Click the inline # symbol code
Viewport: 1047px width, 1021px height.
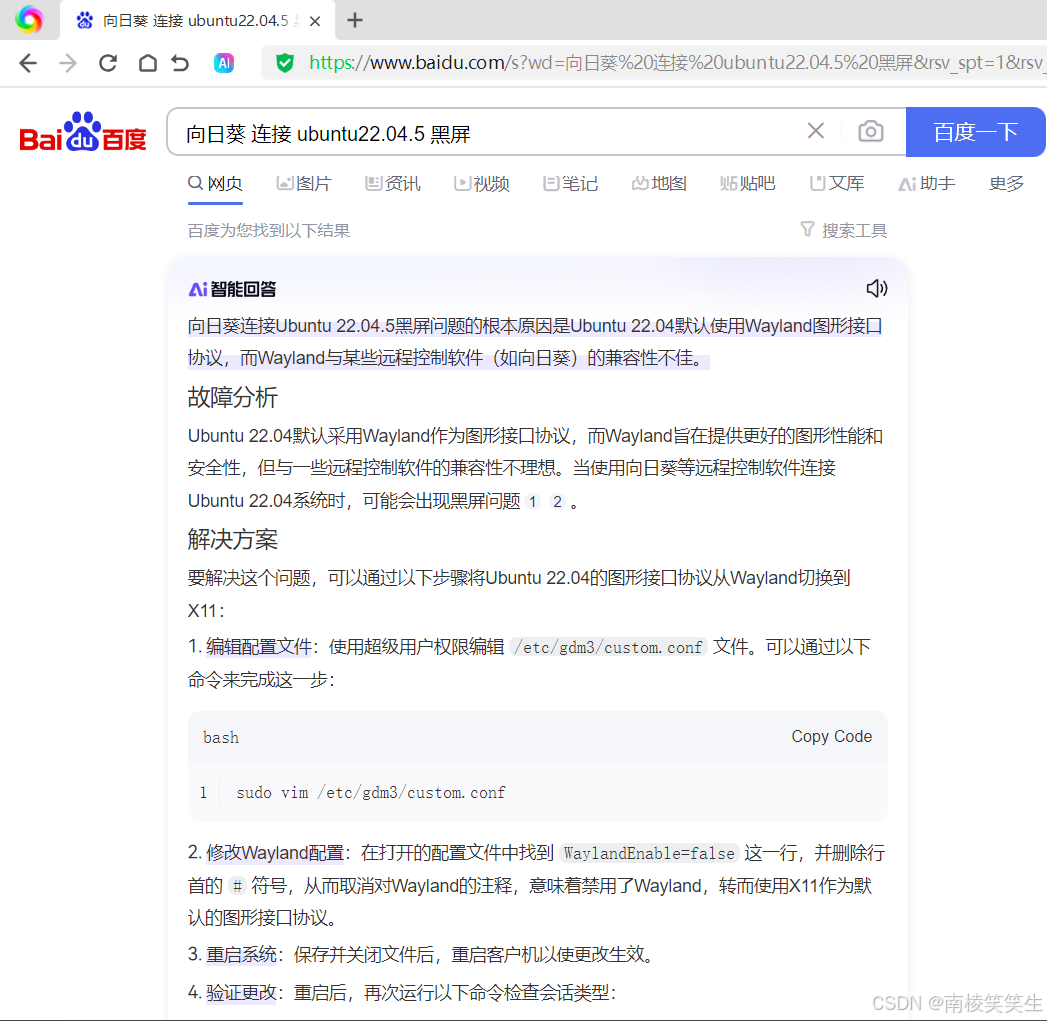237,886
